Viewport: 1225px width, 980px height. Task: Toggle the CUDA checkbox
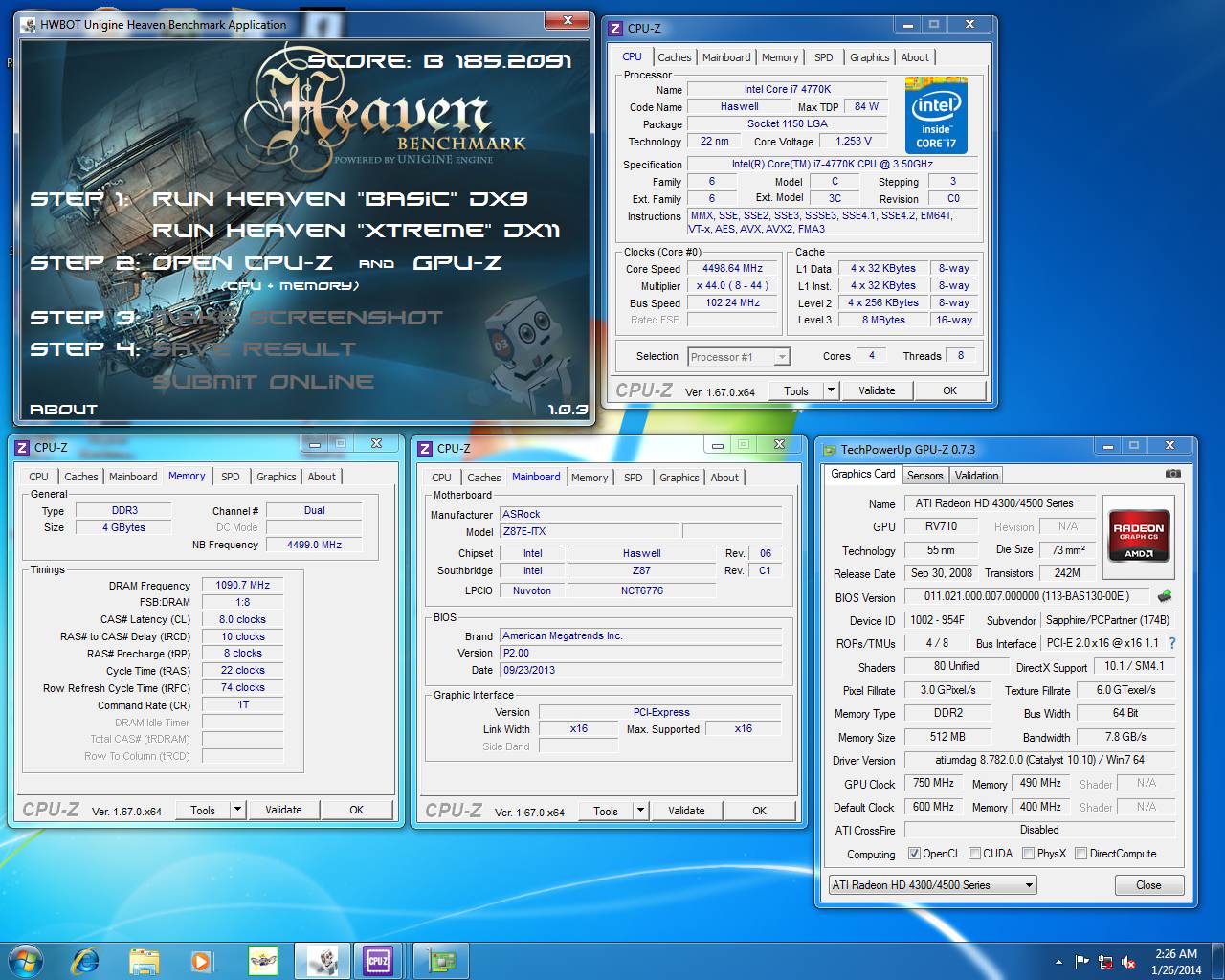[974, 854]
